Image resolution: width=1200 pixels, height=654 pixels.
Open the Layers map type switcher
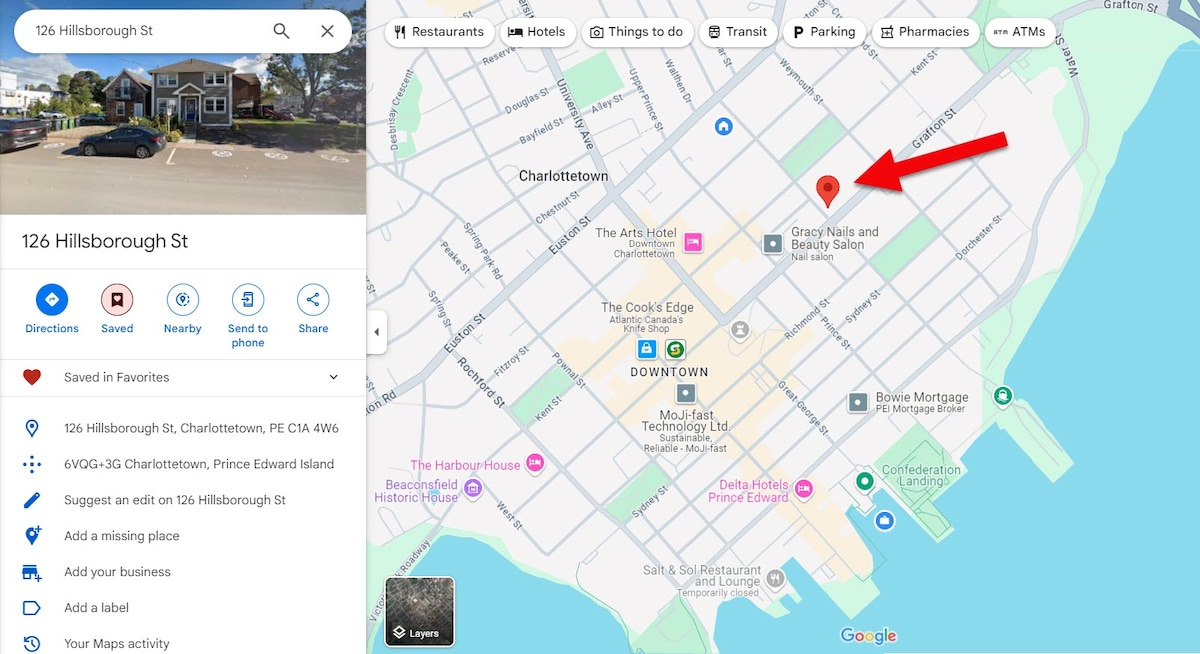[420, 611]
